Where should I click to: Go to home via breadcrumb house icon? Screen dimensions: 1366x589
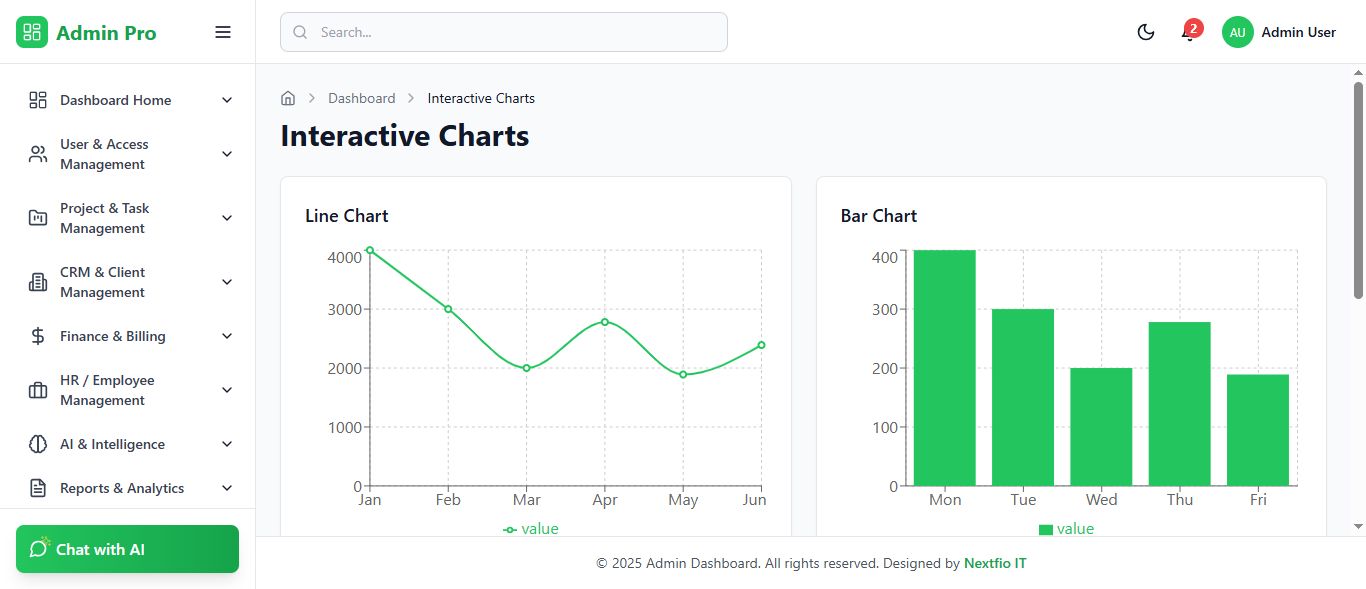(288, 98)
